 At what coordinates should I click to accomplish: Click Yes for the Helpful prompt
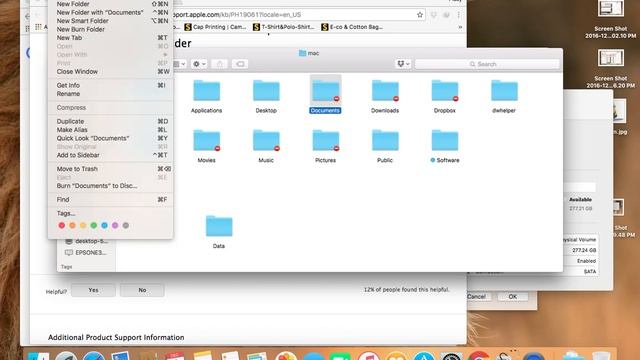pyautogui.click(x=93, y=290)
